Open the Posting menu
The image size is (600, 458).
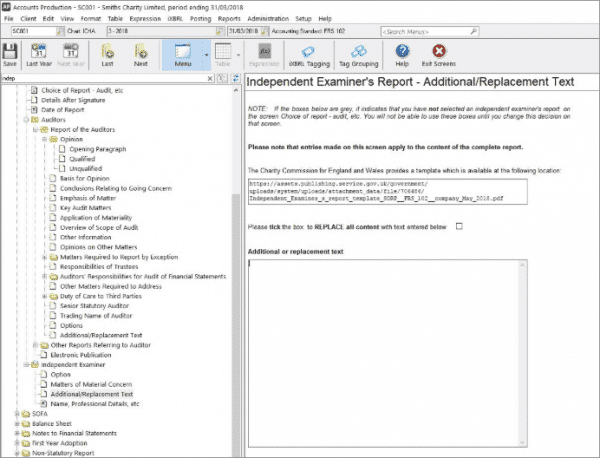click(230, 19)
